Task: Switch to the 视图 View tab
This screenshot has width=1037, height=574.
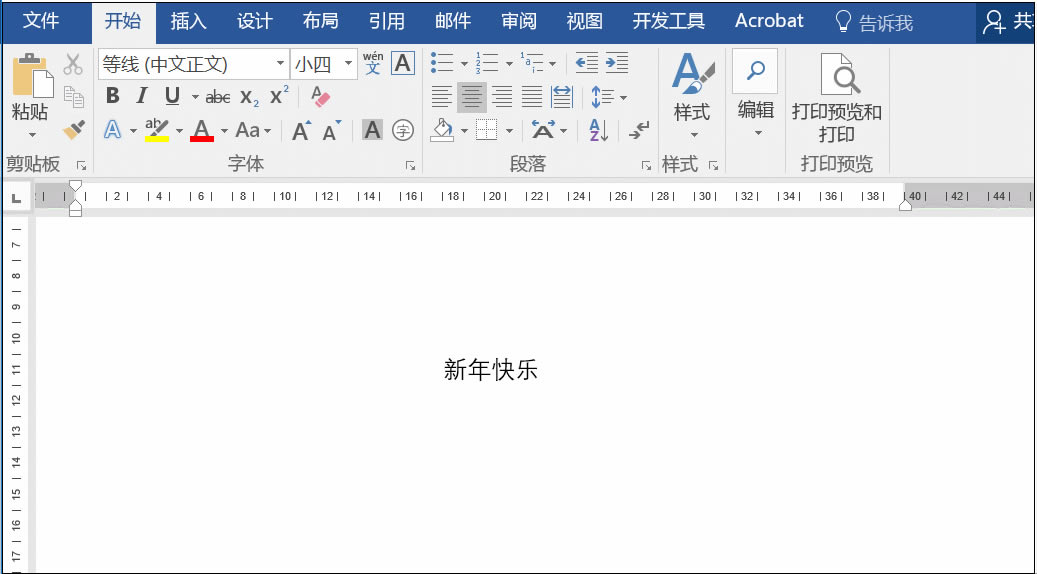Action: (x=585, y=21)
